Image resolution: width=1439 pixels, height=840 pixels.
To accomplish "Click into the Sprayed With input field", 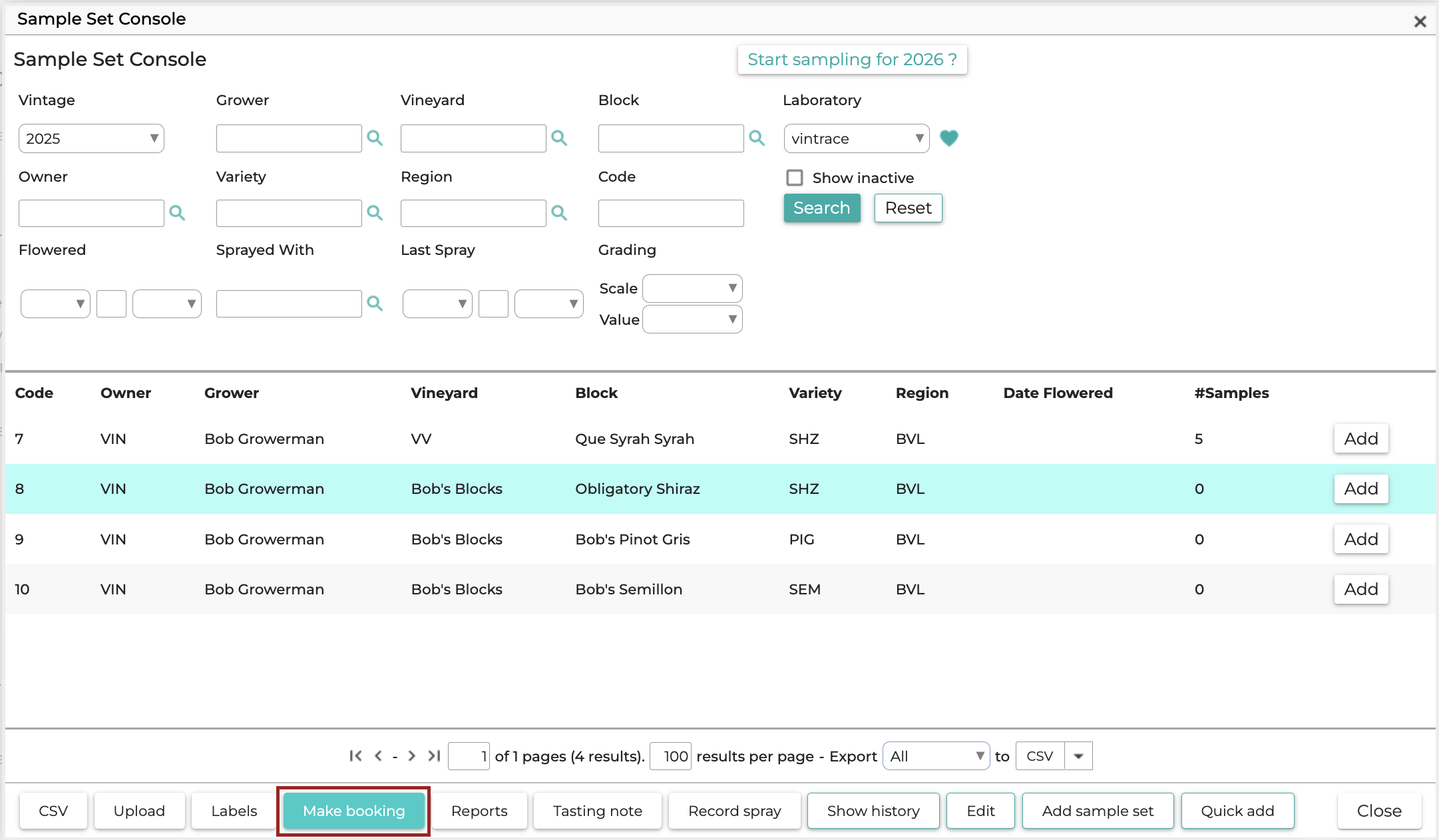I will [289, 304].
